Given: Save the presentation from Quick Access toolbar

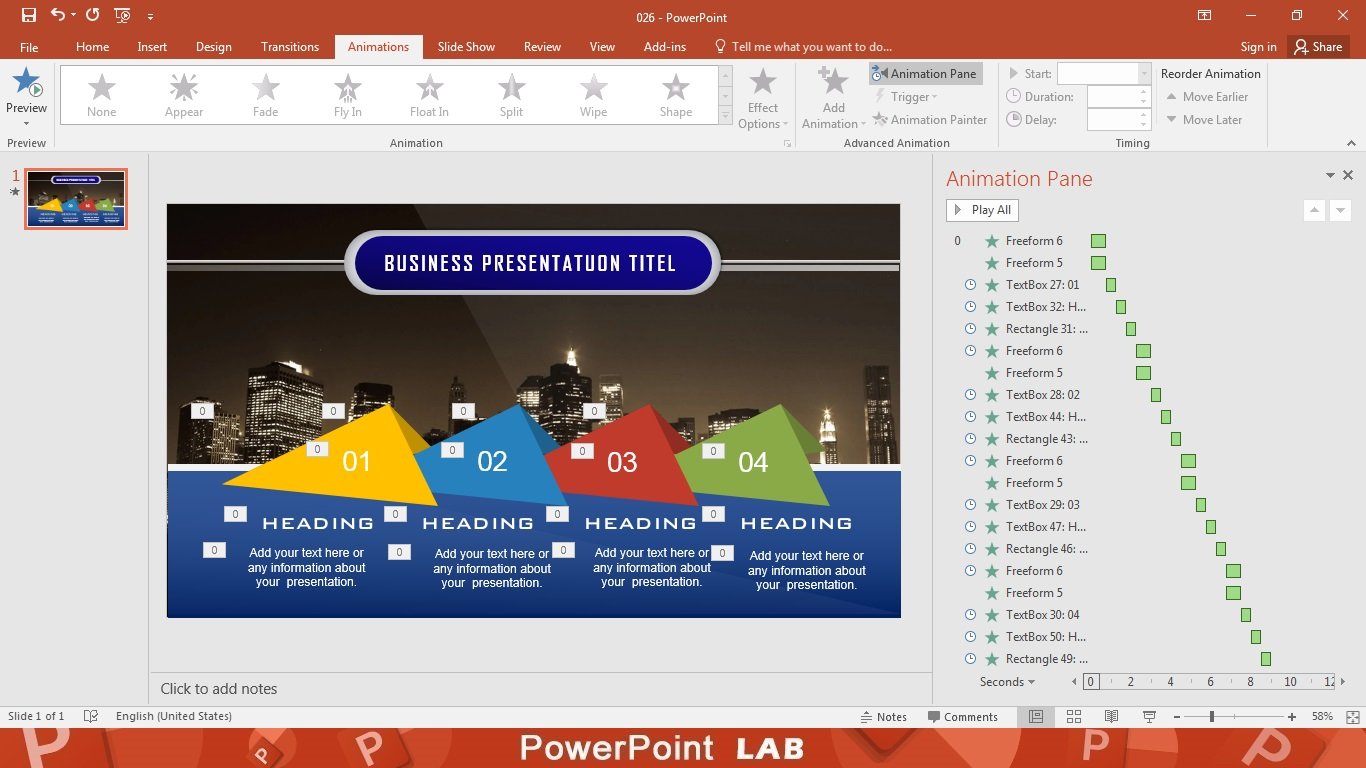Looking at the screenshot, I should (28, 16).
